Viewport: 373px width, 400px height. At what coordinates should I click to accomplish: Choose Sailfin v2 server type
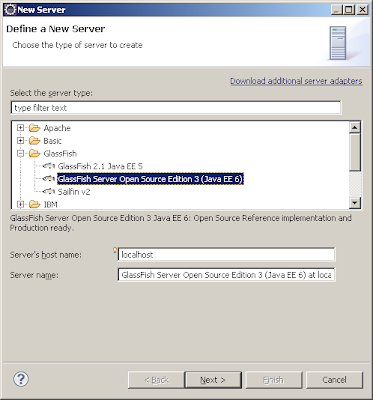pos(74,192)
